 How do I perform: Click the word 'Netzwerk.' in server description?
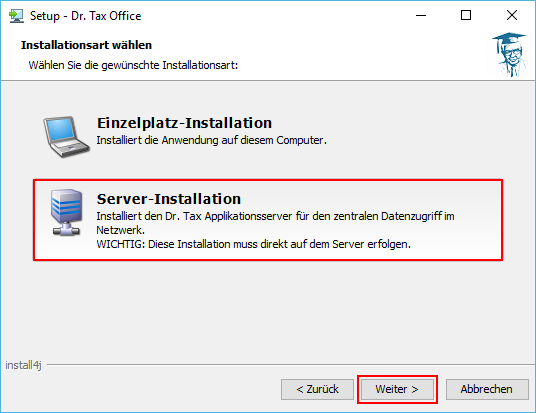click(x=120, y=230)
